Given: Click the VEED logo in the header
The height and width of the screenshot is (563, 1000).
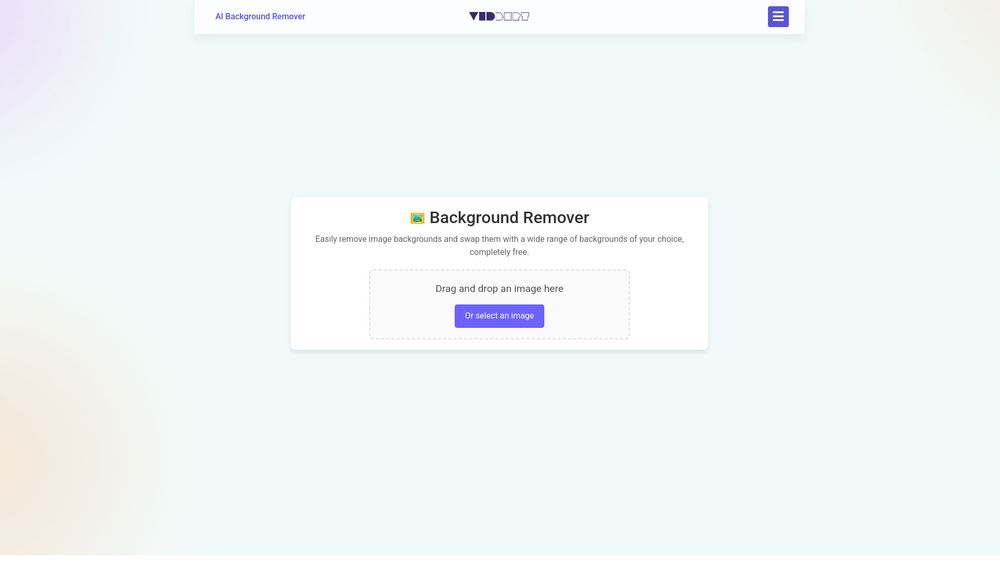Looking at the screenshot, I should click(499, 17).
